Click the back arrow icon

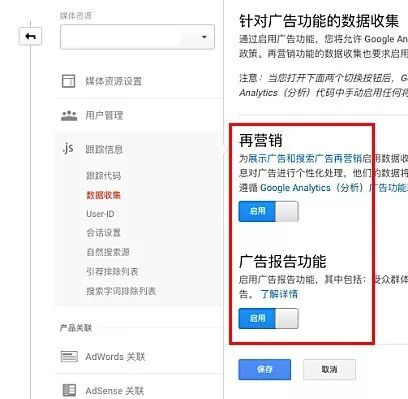click(x=30, y=36)
